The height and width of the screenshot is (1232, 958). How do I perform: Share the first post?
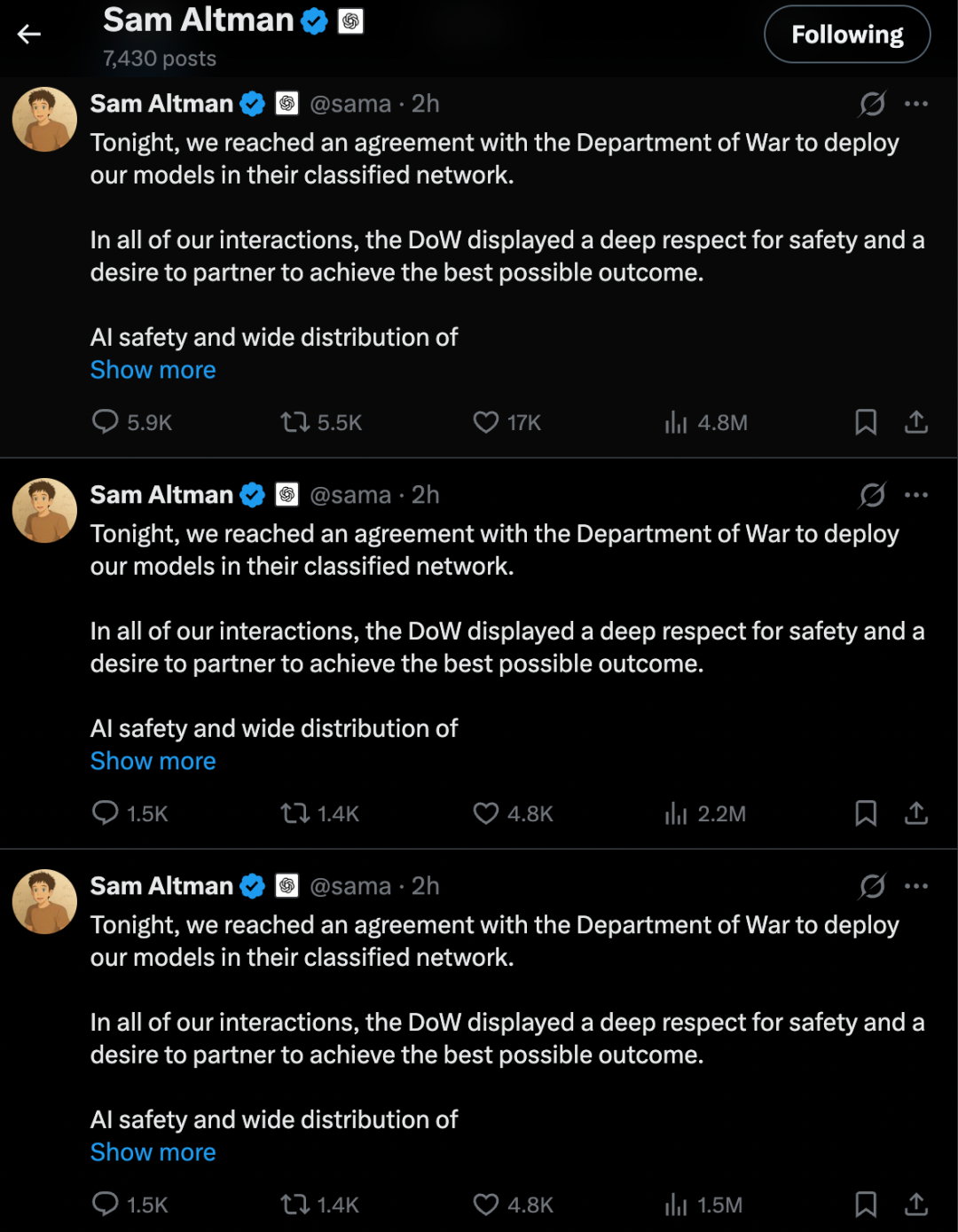pyautogui.click(x=916, y=422)
